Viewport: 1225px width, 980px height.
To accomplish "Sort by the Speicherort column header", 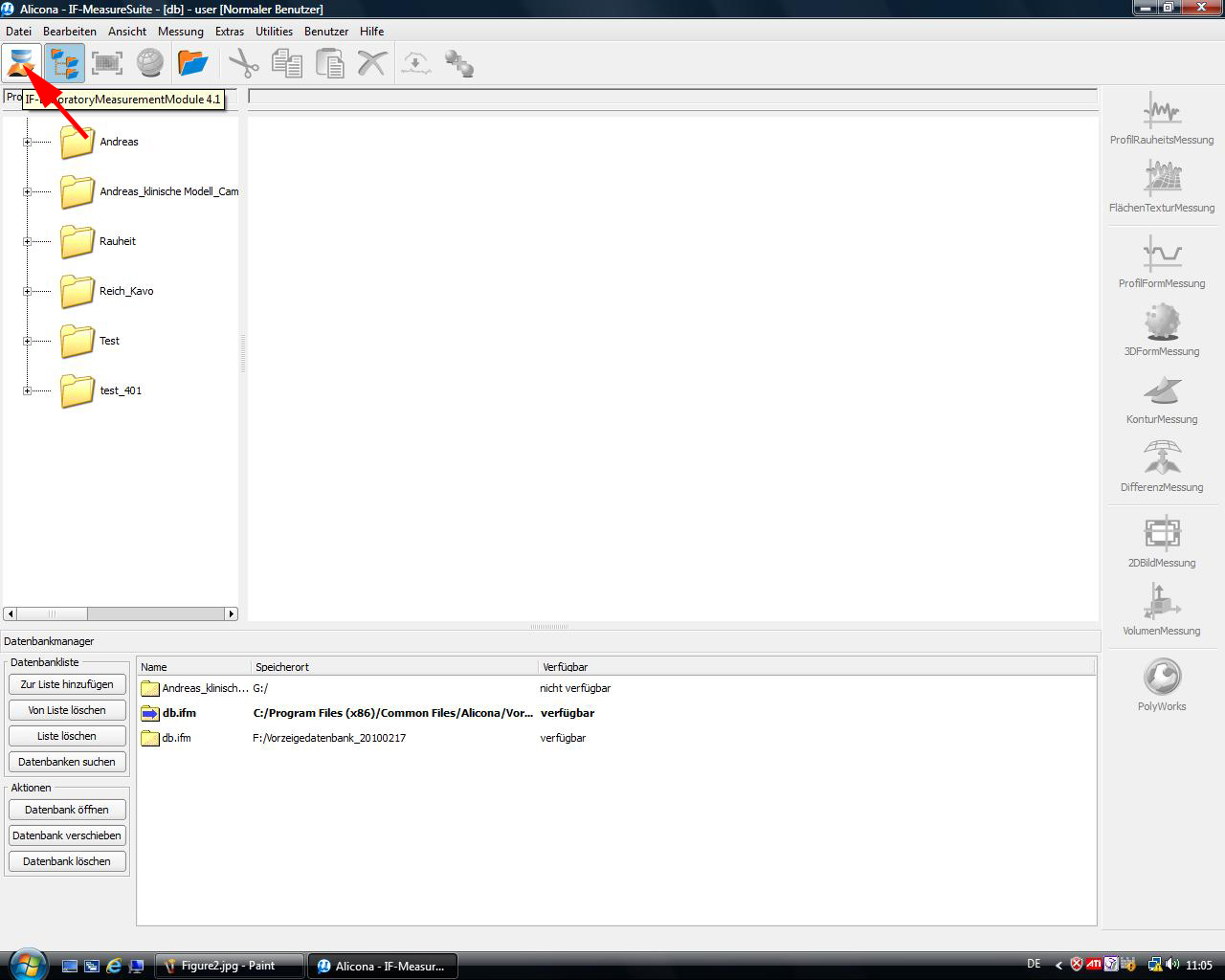I will click(394, 666).
